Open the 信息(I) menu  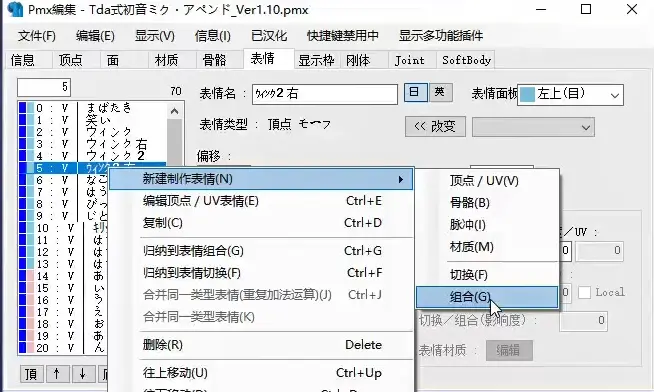tap(212, 36)
